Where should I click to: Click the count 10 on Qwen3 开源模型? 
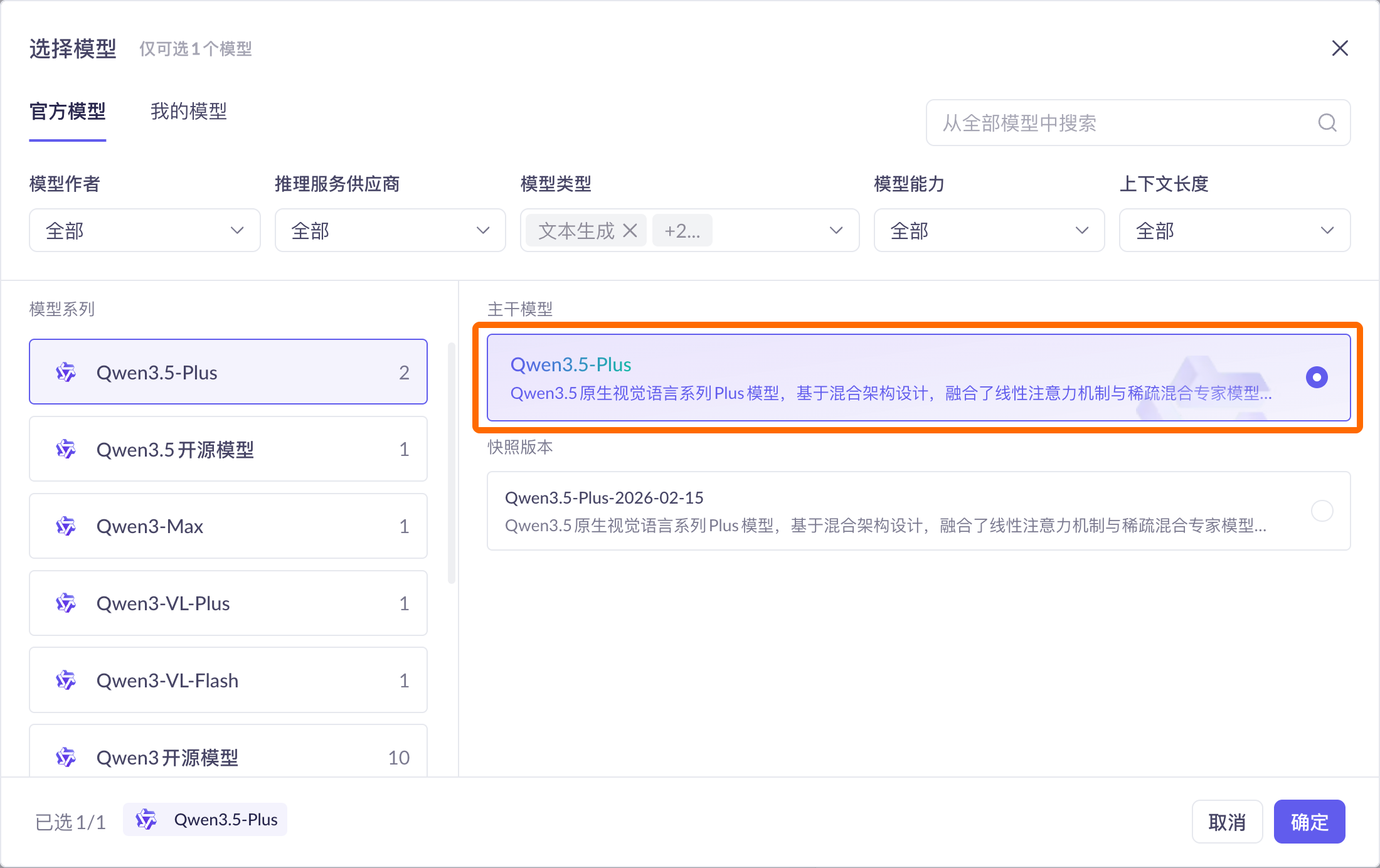[x=399, y=758]
